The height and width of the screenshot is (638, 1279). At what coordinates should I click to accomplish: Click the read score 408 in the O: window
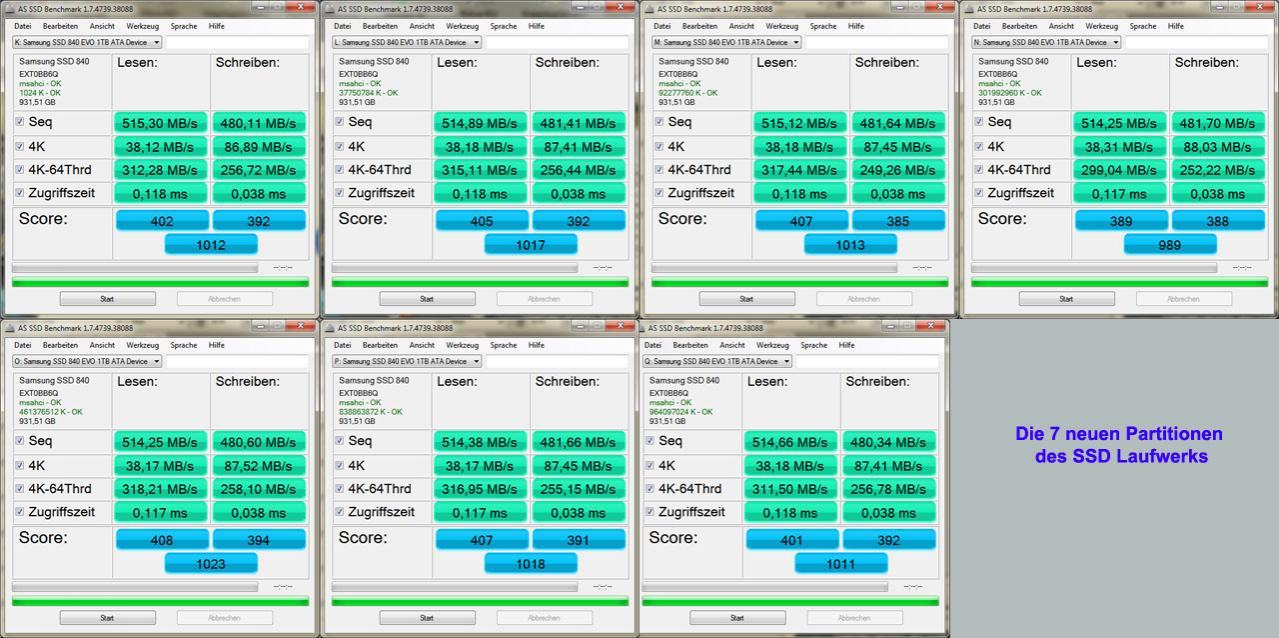coord(163,540)
